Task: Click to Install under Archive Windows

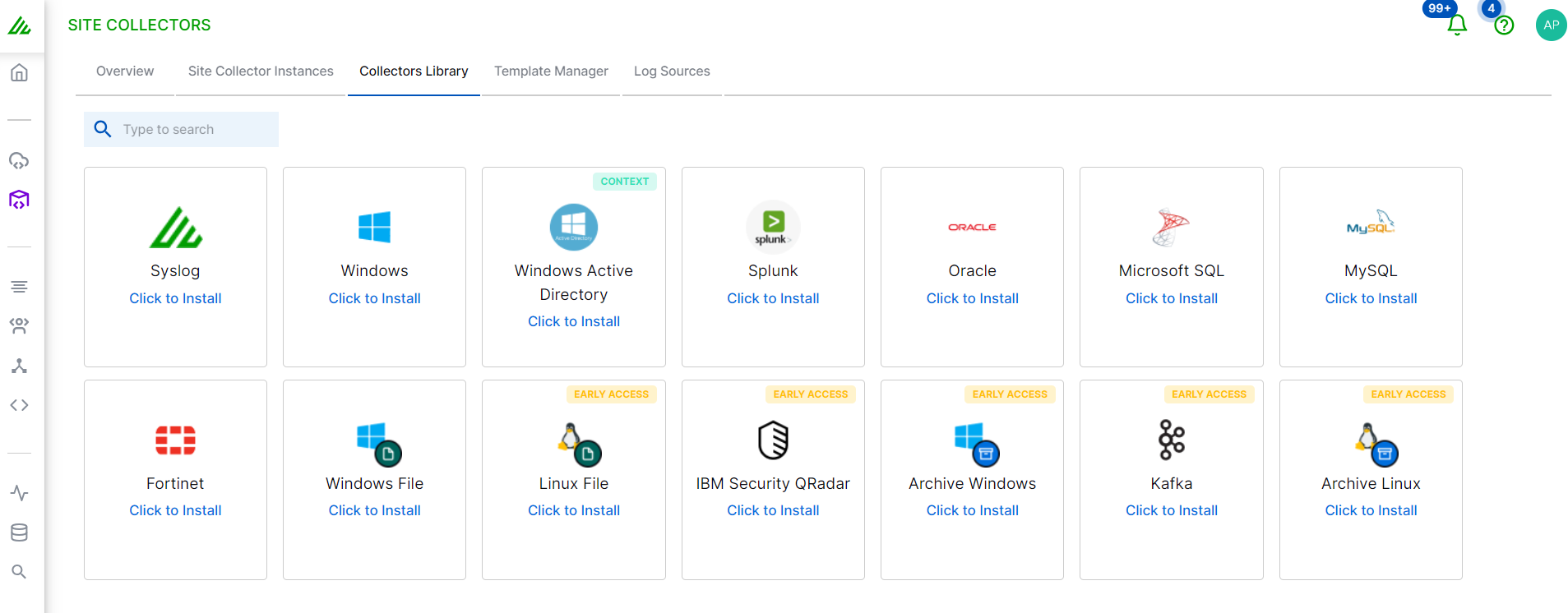Action: [x=972, y=510]
